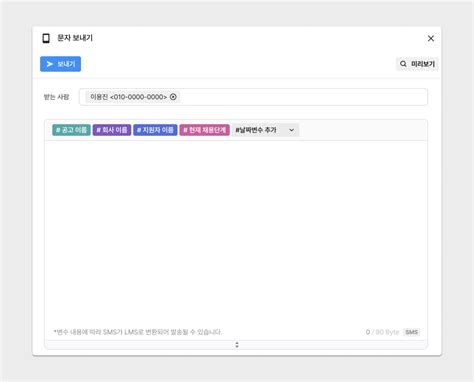Remove recipient 이용진 with the circle icon
This screenshot has width=474, height=382.
173,97
